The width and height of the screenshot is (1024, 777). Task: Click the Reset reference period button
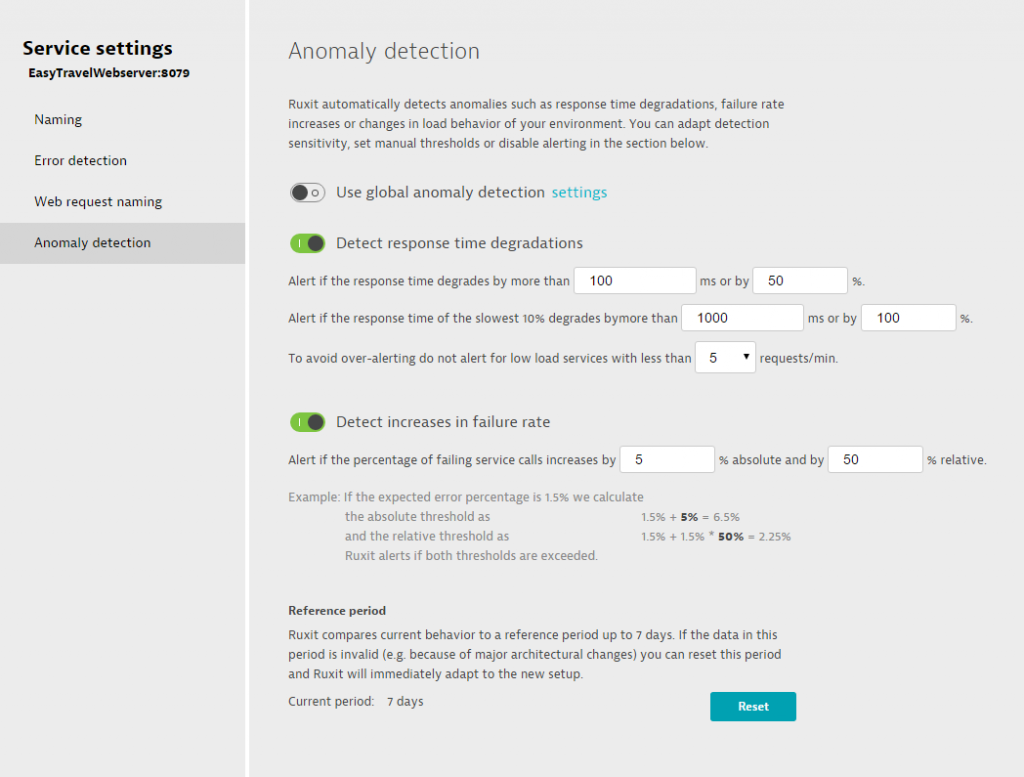753,706
